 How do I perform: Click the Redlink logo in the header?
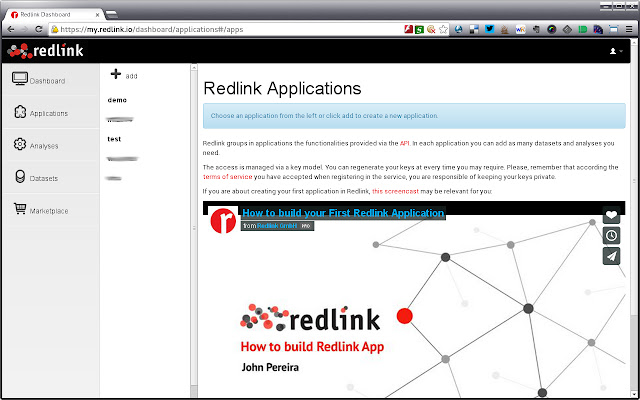point(45,51)
